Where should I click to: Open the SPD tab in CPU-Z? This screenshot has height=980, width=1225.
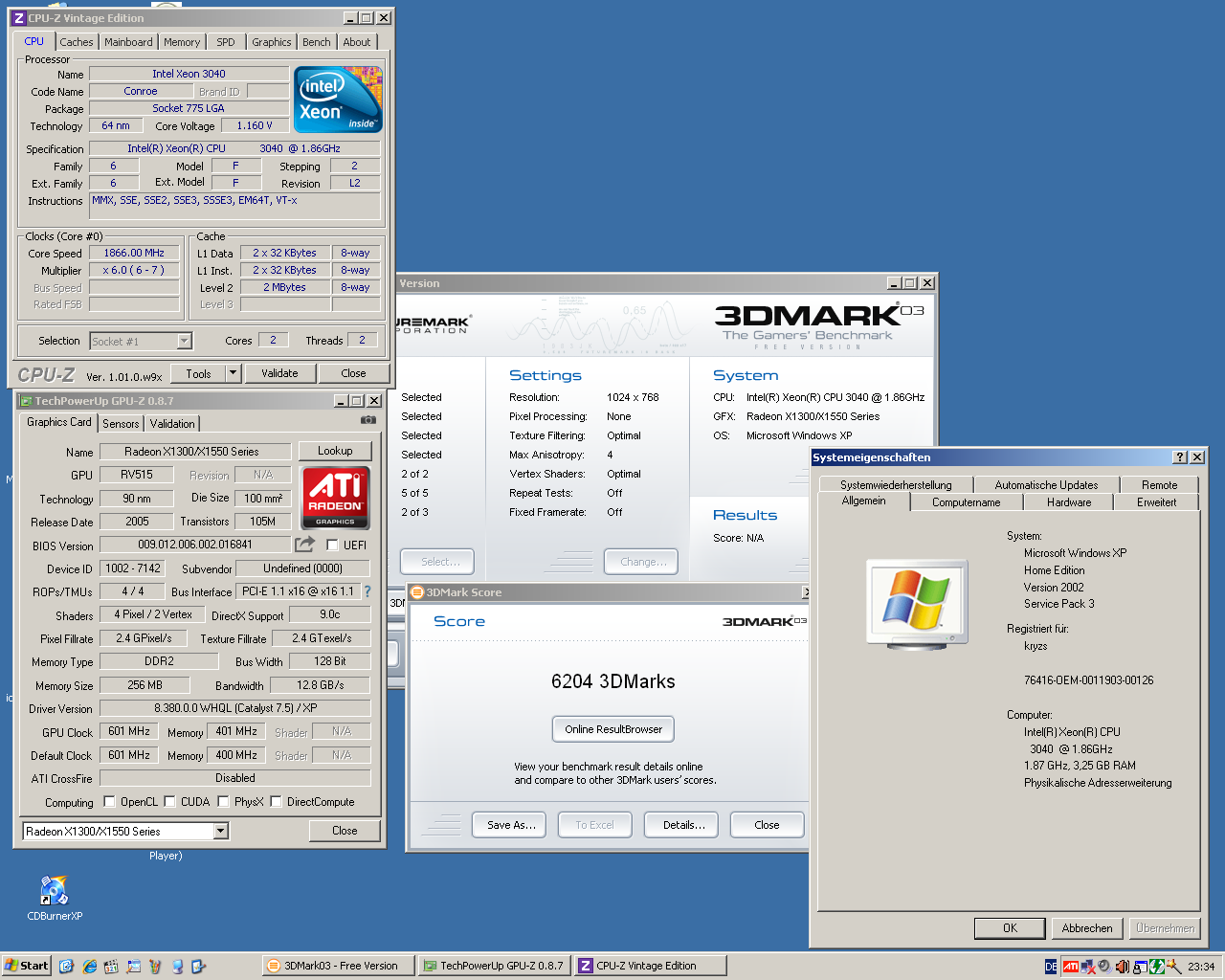click(x=226, y=42)
